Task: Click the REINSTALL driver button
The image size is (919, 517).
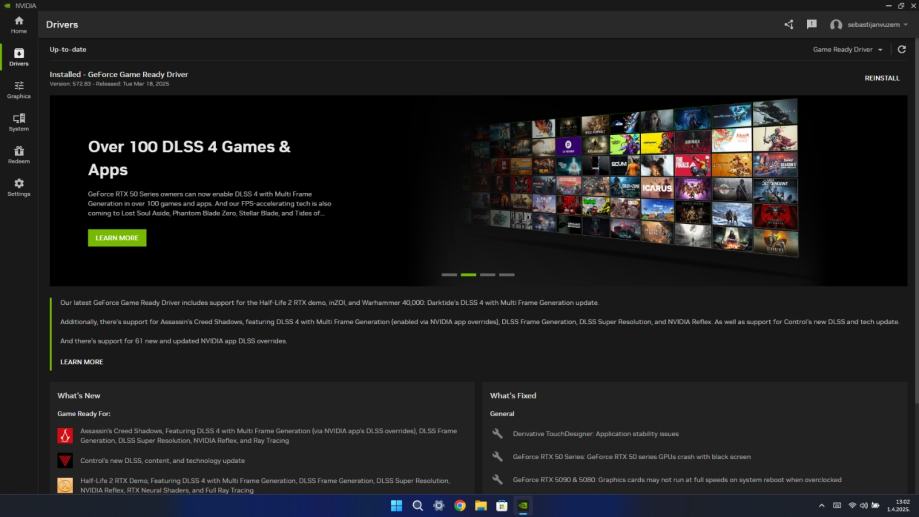Action: click(x=882, y=78)
